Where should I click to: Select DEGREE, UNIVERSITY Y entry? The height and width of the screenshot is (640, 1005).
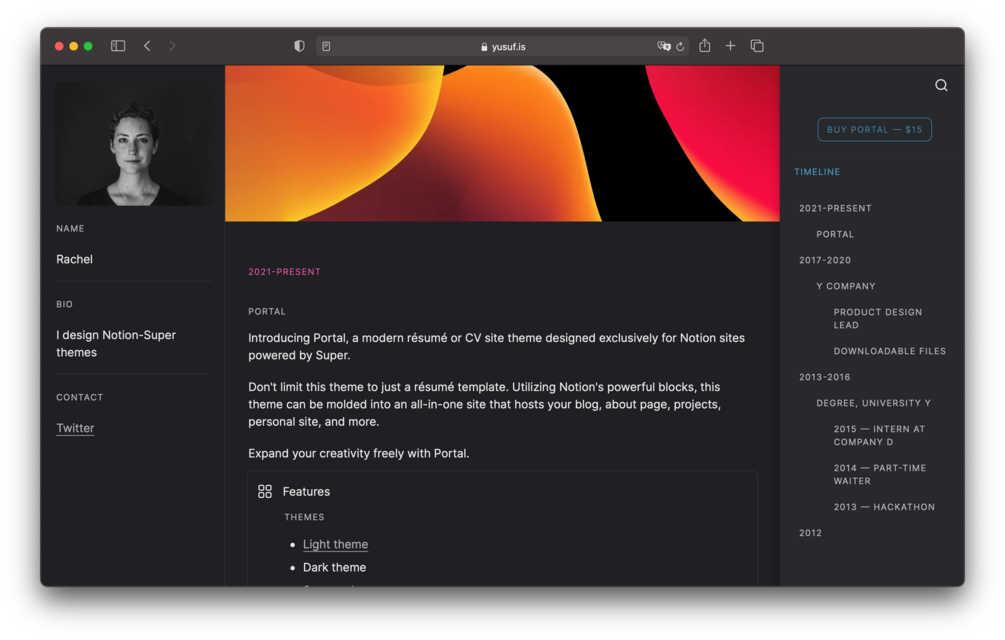tap(874, 403)
